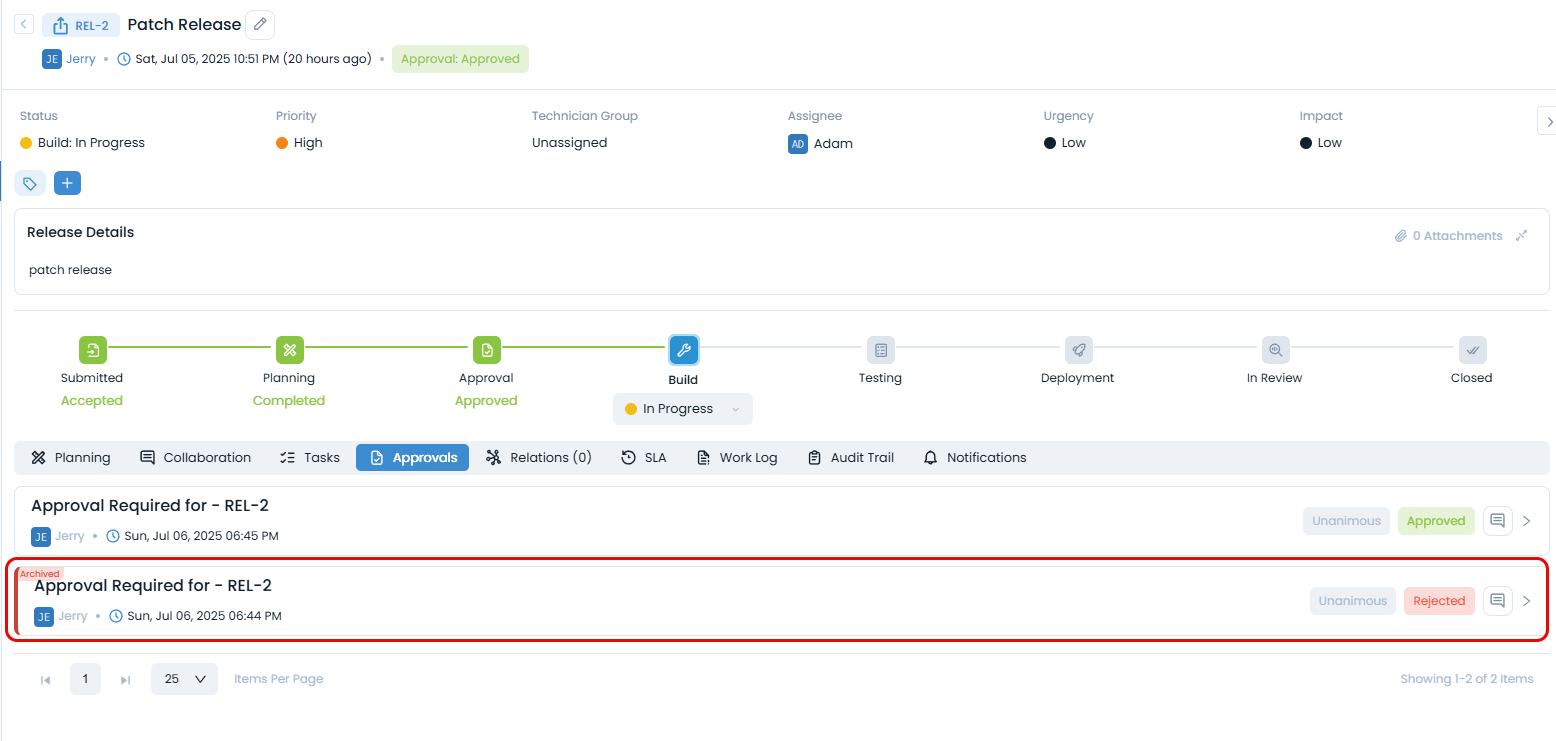The width and height of the screenshot is (1556, 741).
Task: Click the green Build stage progress connector
Action: pyautogui.click(x=585, y=350)
